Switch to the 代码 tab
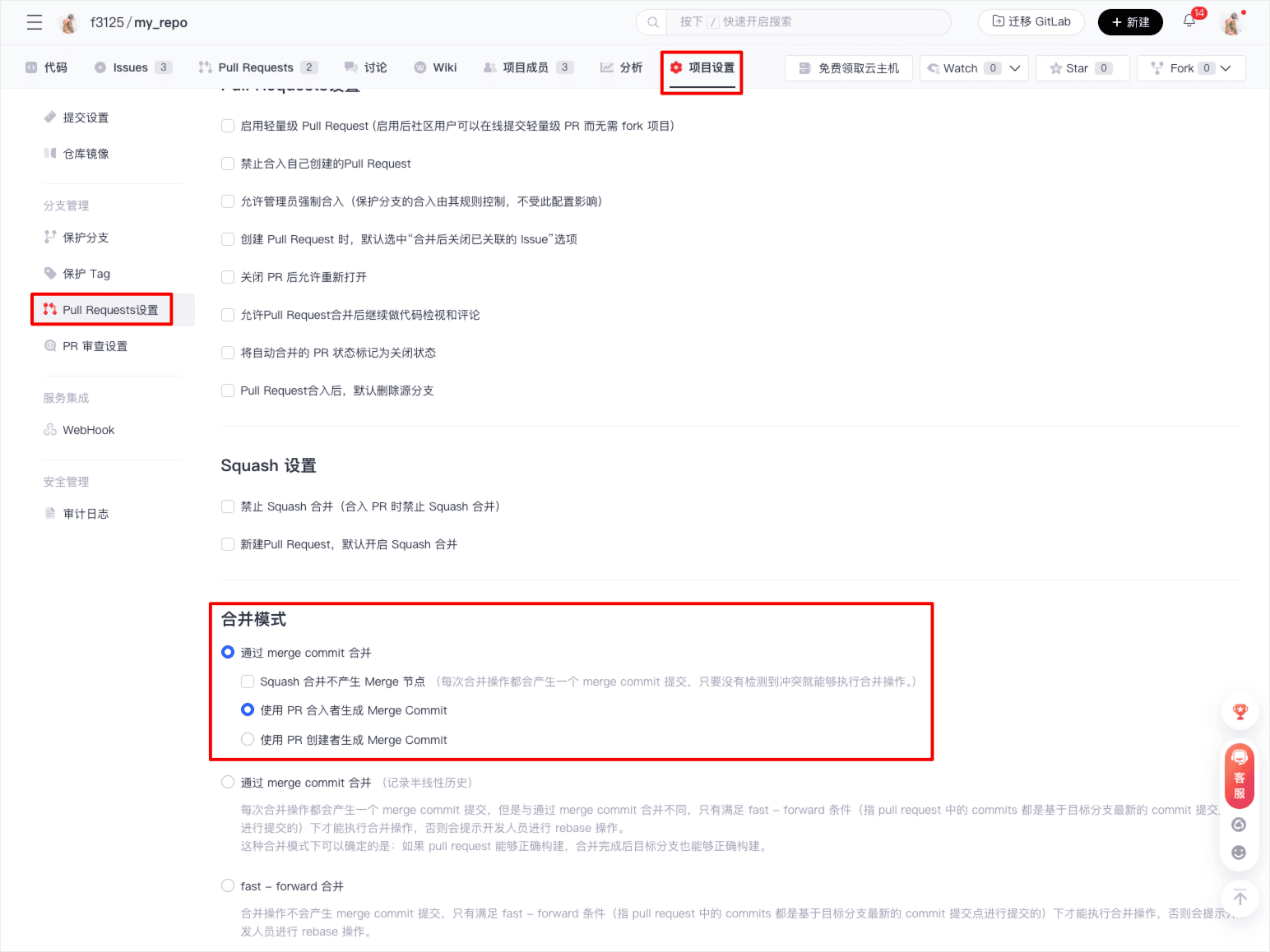The width and height of the screenshot is (1270, 952). [x=47, y=67]
